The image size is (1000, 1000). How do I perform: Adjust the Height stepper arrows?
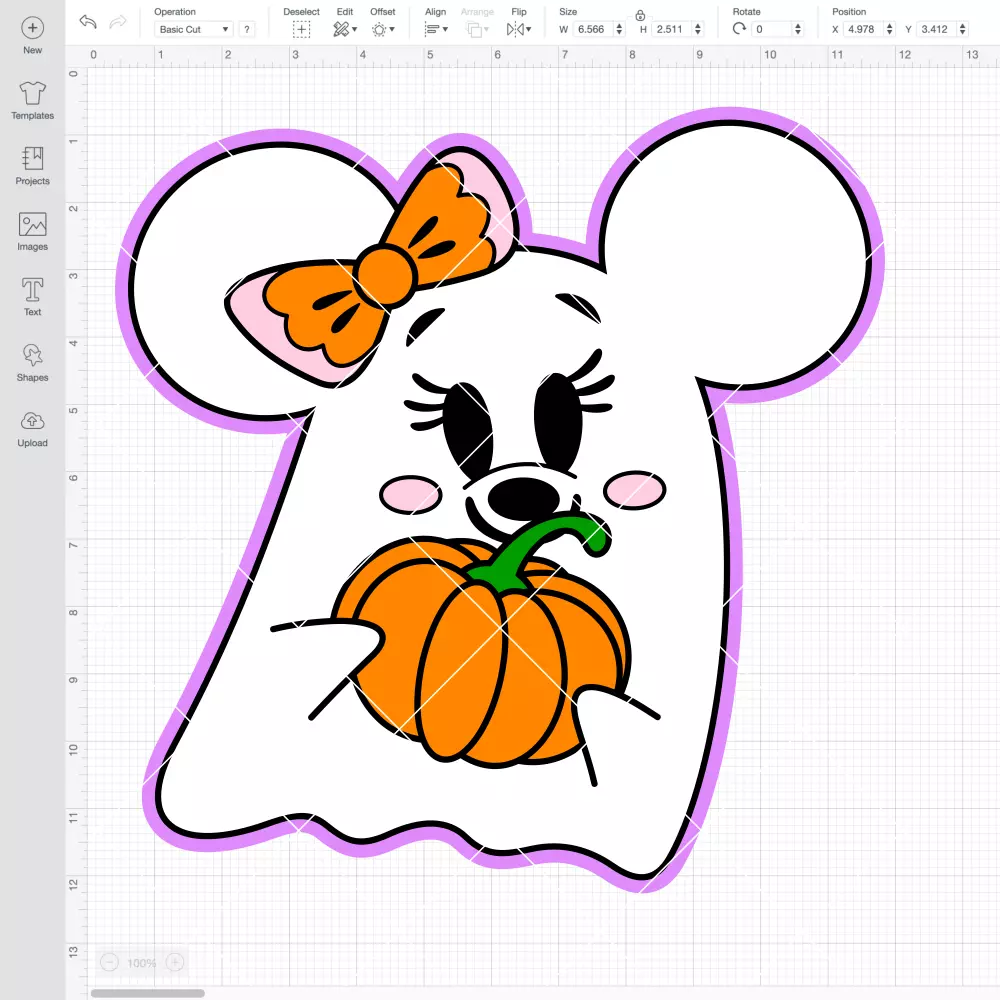(x=698, y=29)
